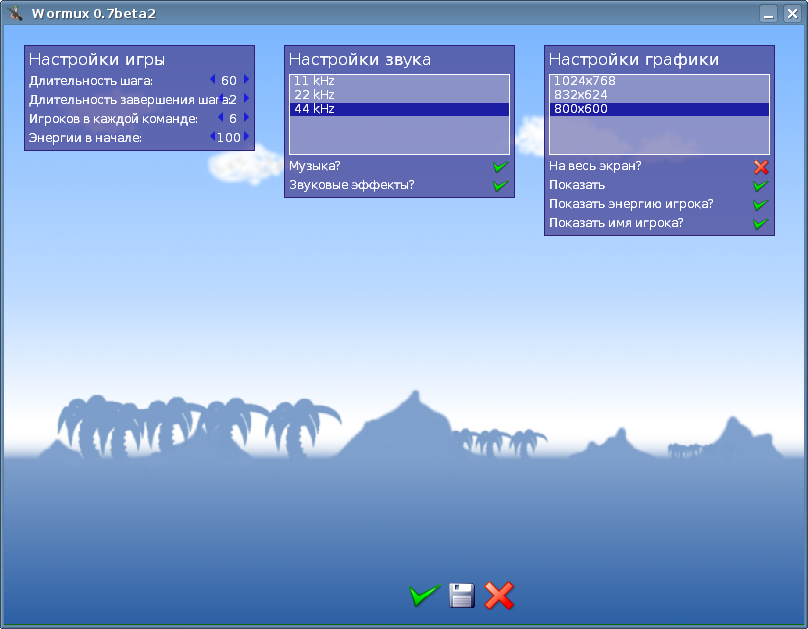Select the 22 kHz sound frequency
This screenshot has height=629, width=808.
(398, 95)
